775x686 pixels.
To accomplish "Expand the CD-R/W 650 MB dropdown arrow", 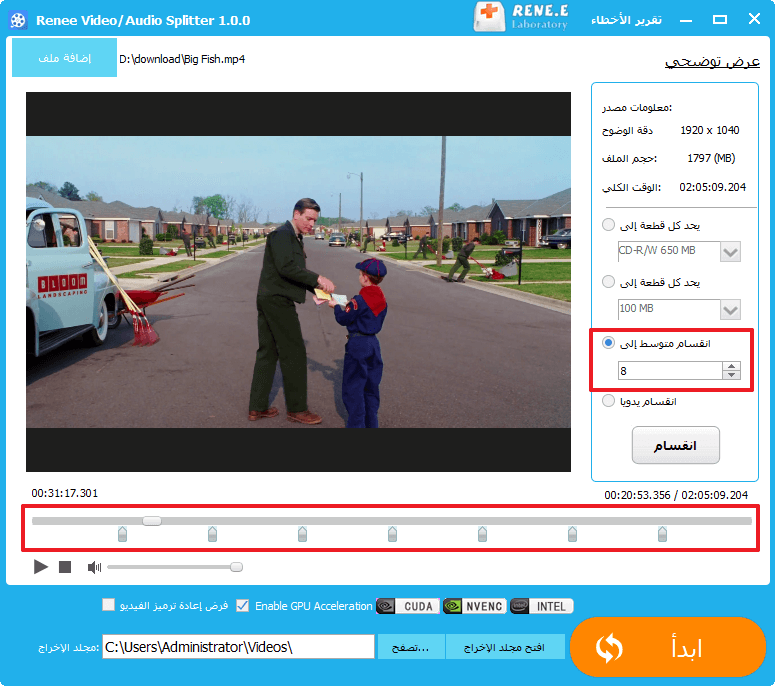I will point(731,252).
